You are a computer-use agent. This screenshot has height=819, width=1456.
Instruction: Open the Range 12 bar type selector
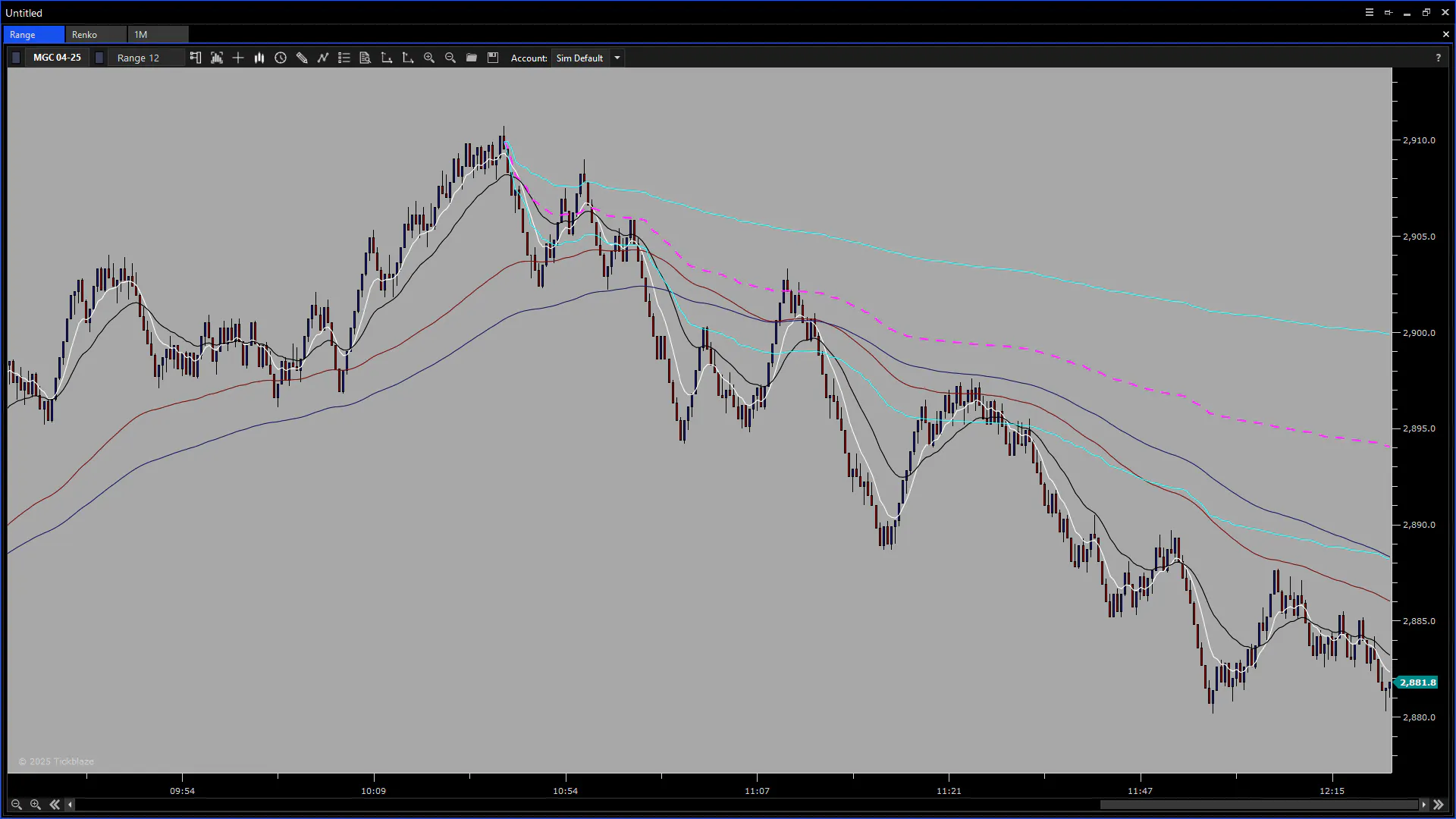click(146, 58)
